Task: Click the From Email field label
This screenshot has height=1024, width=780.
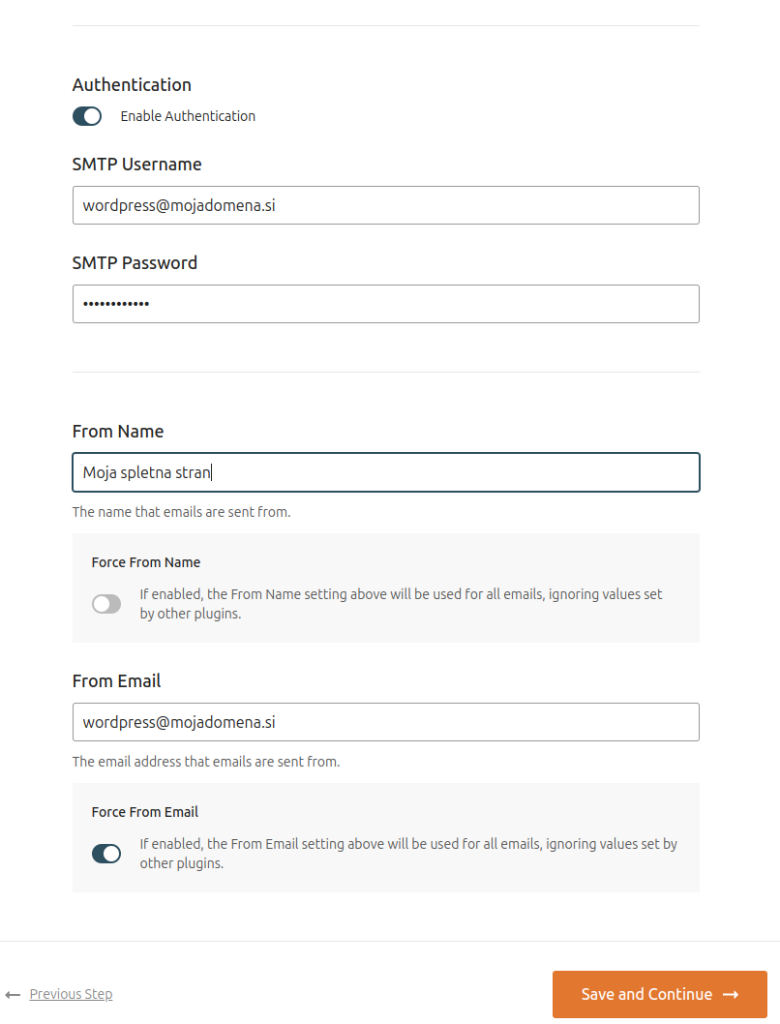Action: tap(116, 681)
